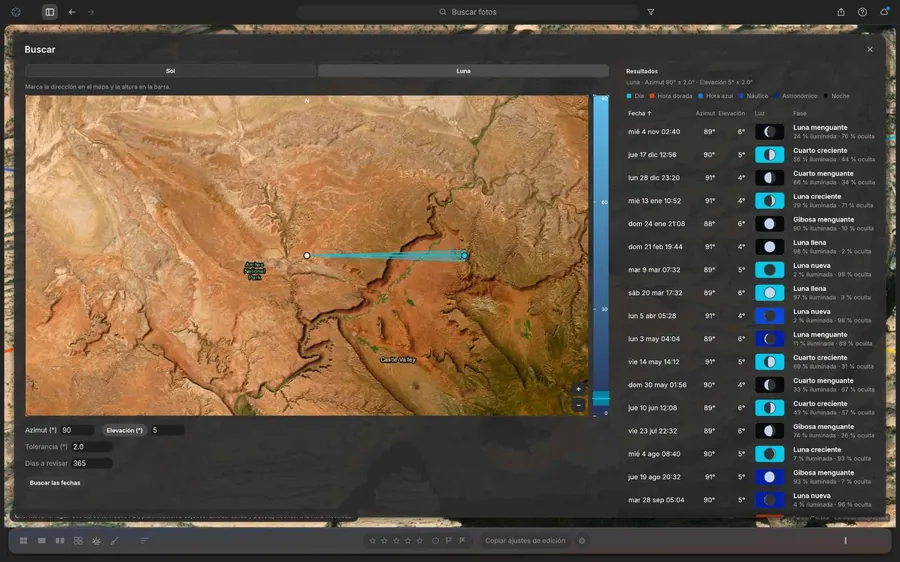
Task: Go back with the left arrow
Action: 72,11
